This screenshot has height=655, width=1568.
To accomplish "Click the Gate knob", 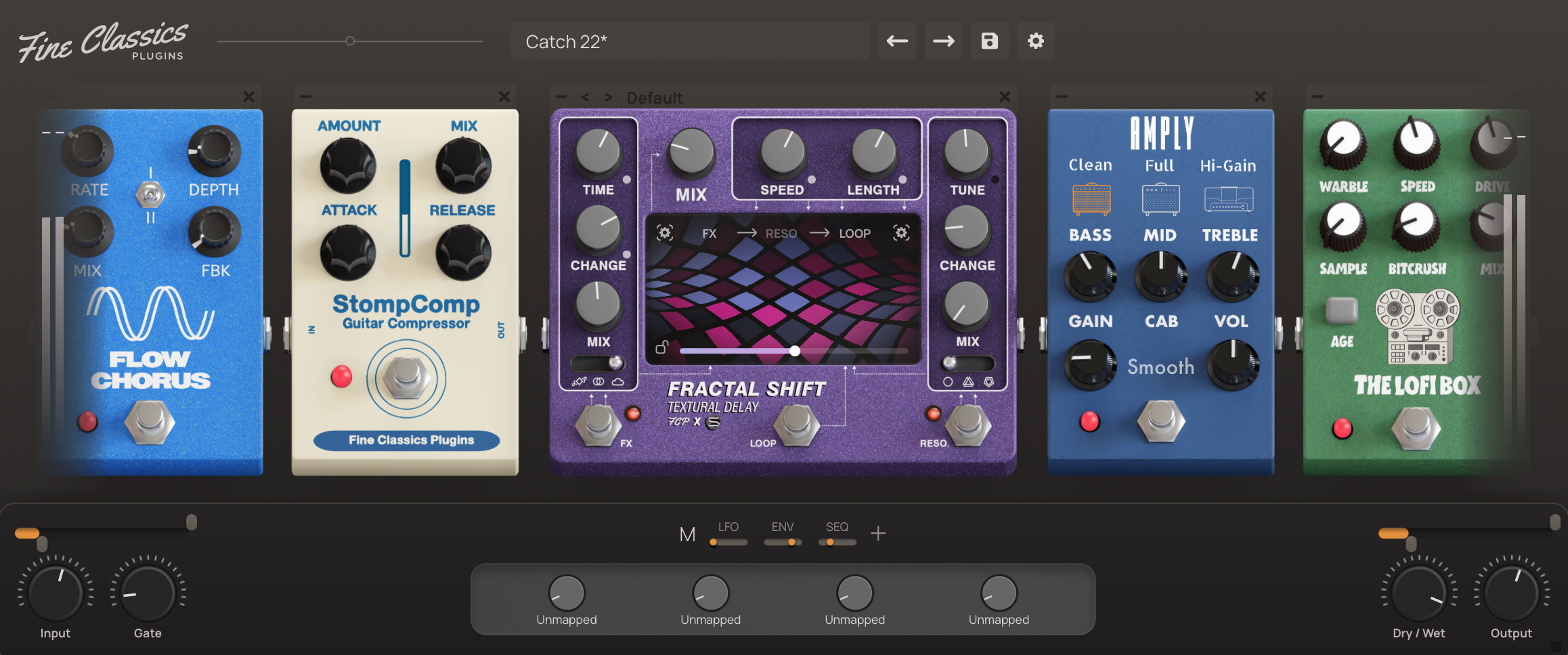I will [x=148, y=593].
